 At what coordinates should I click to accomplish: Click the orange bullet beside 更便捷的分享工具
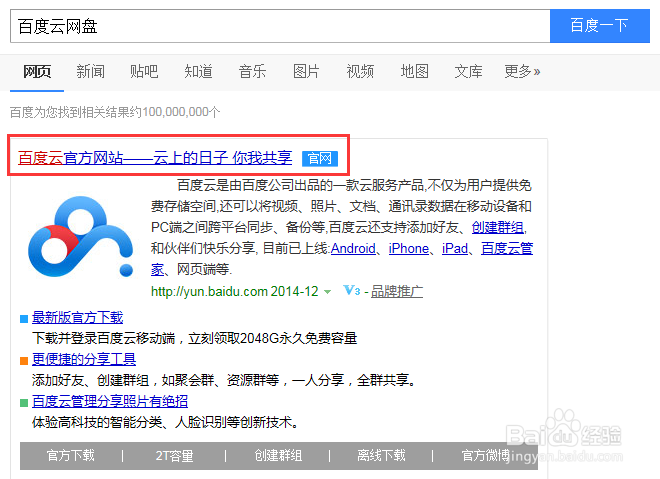24,361
